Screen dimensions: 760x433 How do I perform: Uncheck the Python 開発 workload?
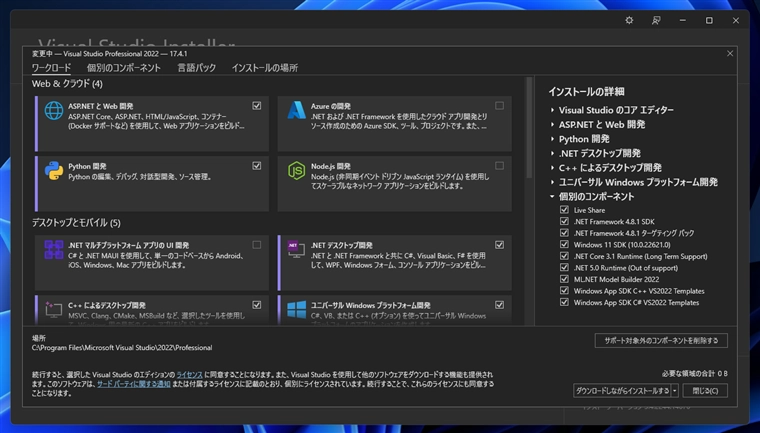pos(257,166)
